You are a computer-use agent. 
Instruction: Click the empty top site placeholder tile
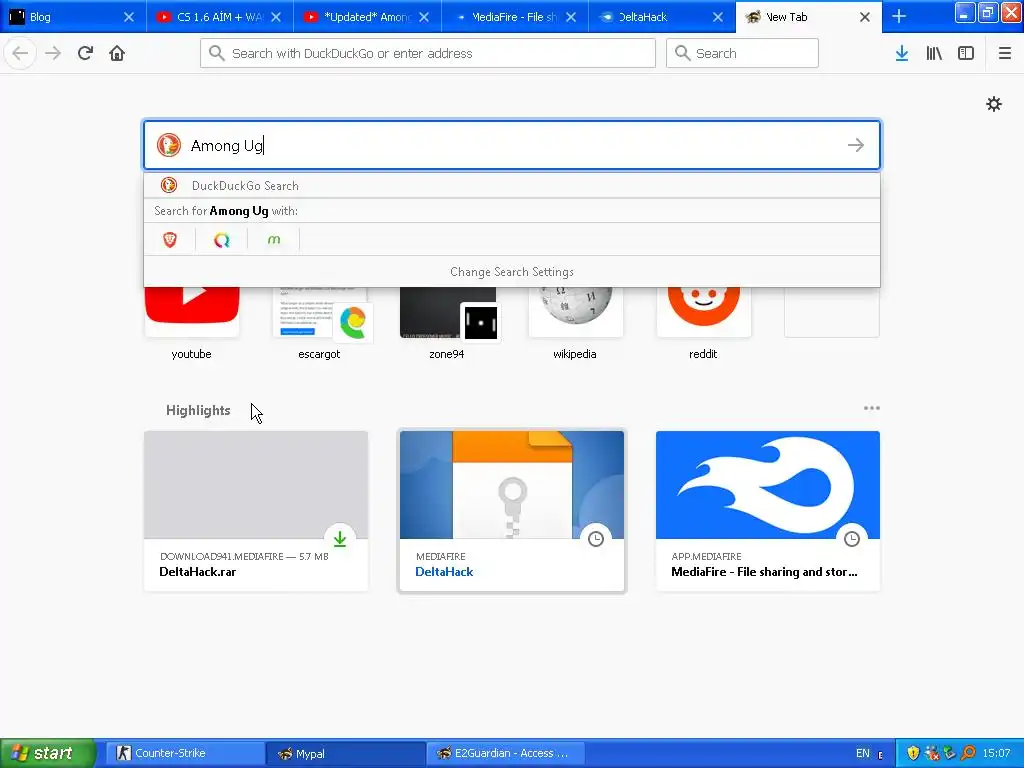click(831, 312)
